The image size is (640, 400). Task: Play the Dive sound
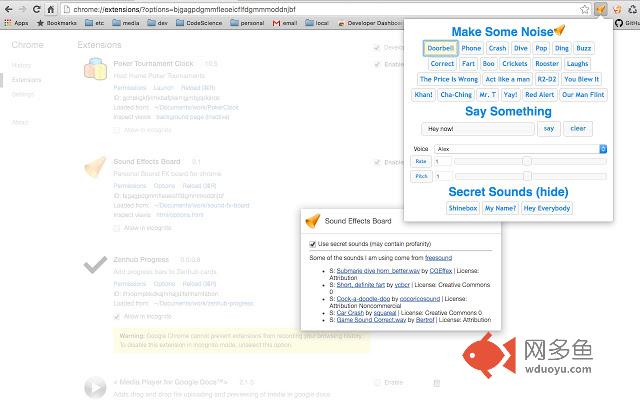(520, 48)
